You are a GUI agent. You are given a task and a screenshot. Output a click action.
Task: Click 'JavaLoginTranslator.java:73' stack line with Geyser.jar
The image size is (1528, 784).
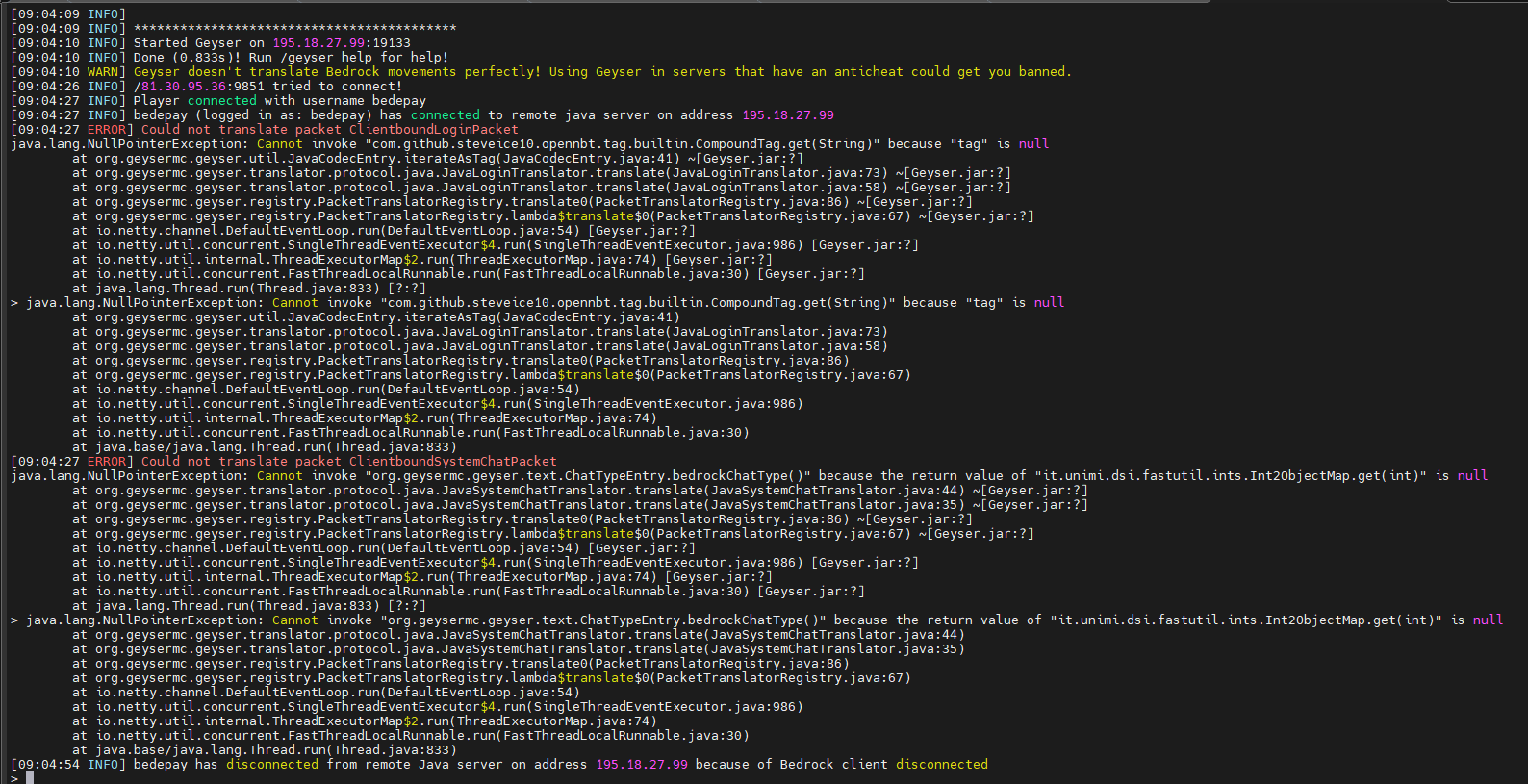(x=542, y=172)
